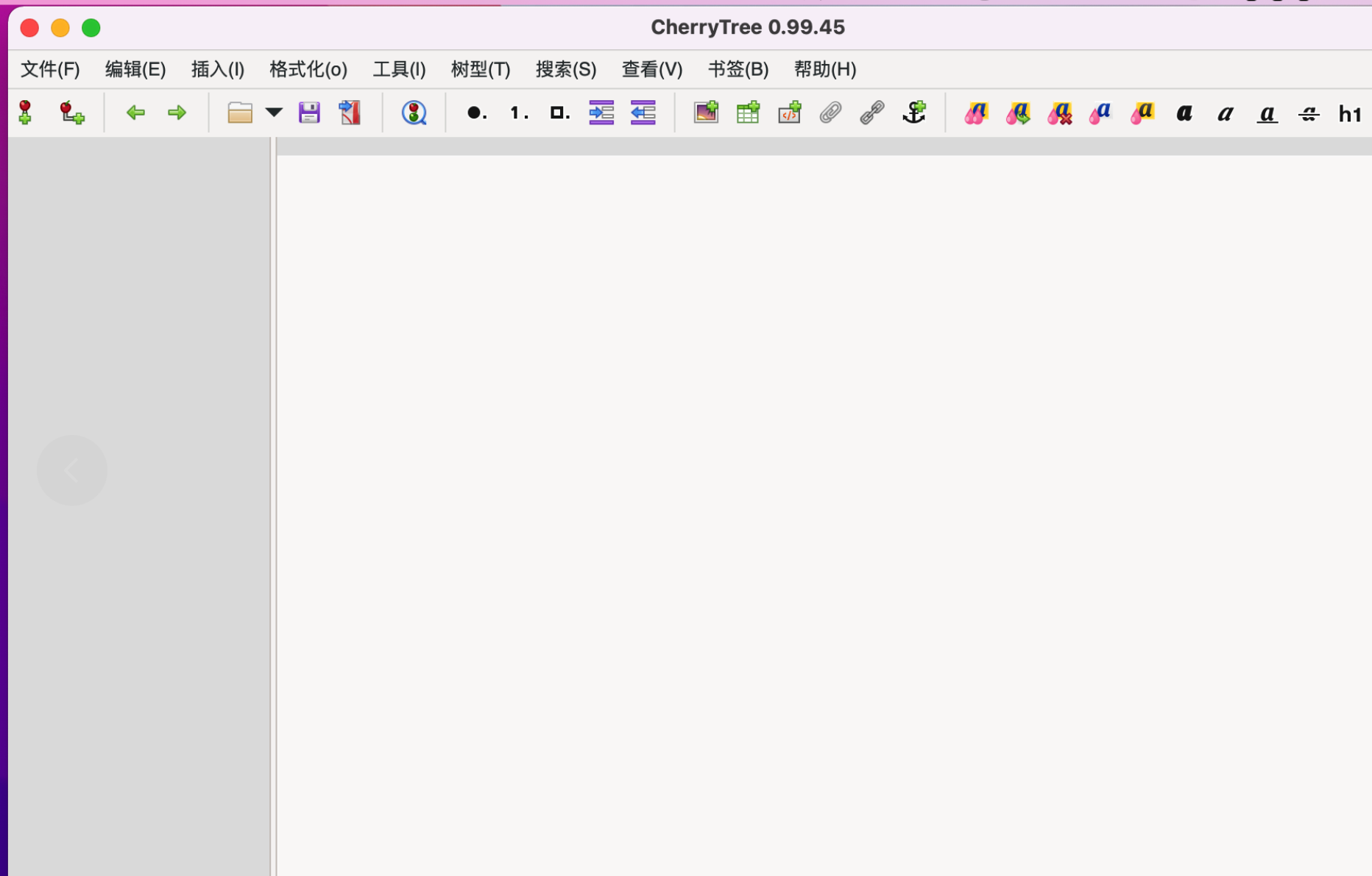Toggle strikethrough formatting

pyautogui.click(x=1309, y=113)
